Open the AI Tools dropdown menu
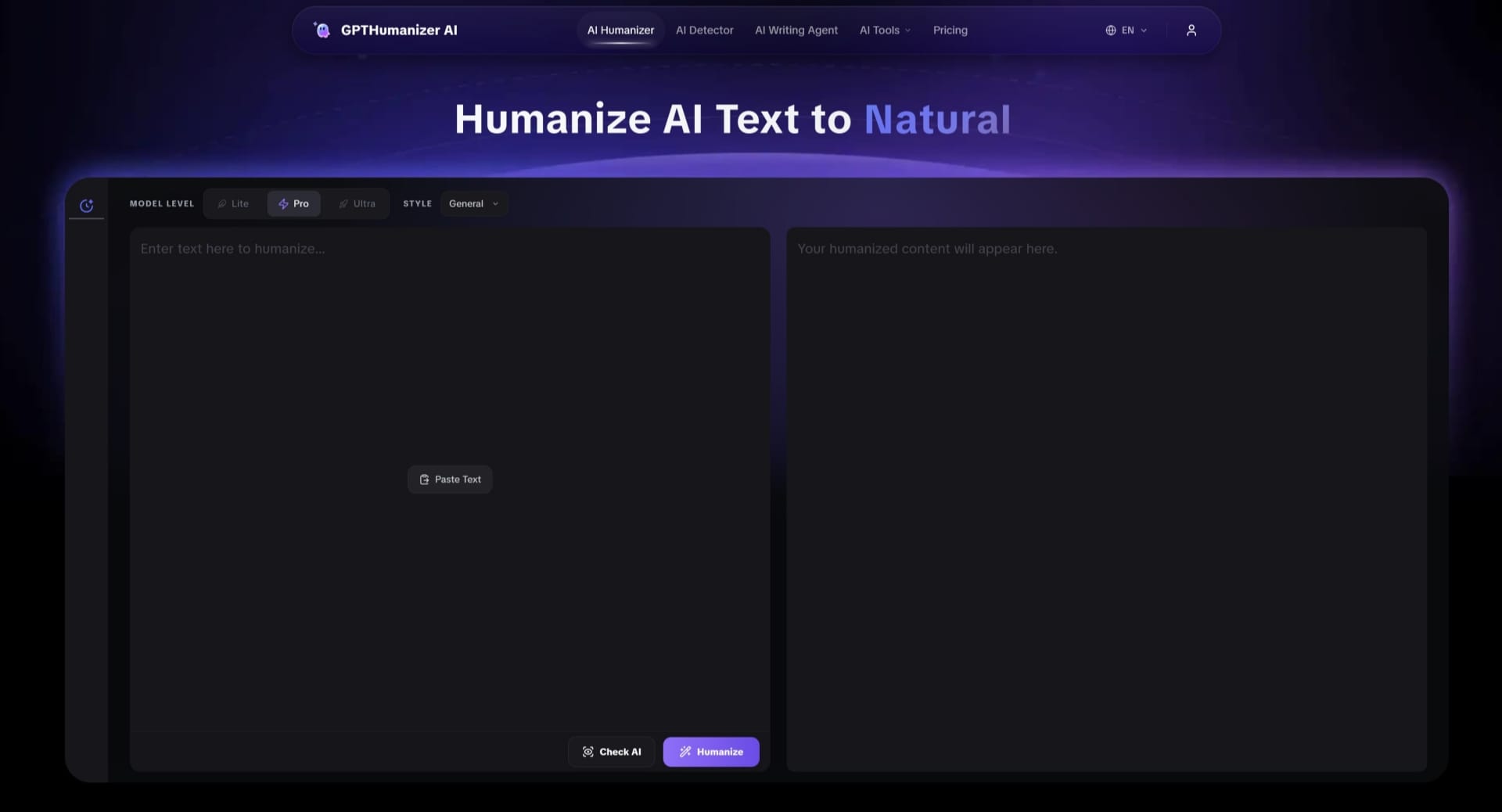The height and width of the screenshot is (812, 1502). click(x=884, y=31)
